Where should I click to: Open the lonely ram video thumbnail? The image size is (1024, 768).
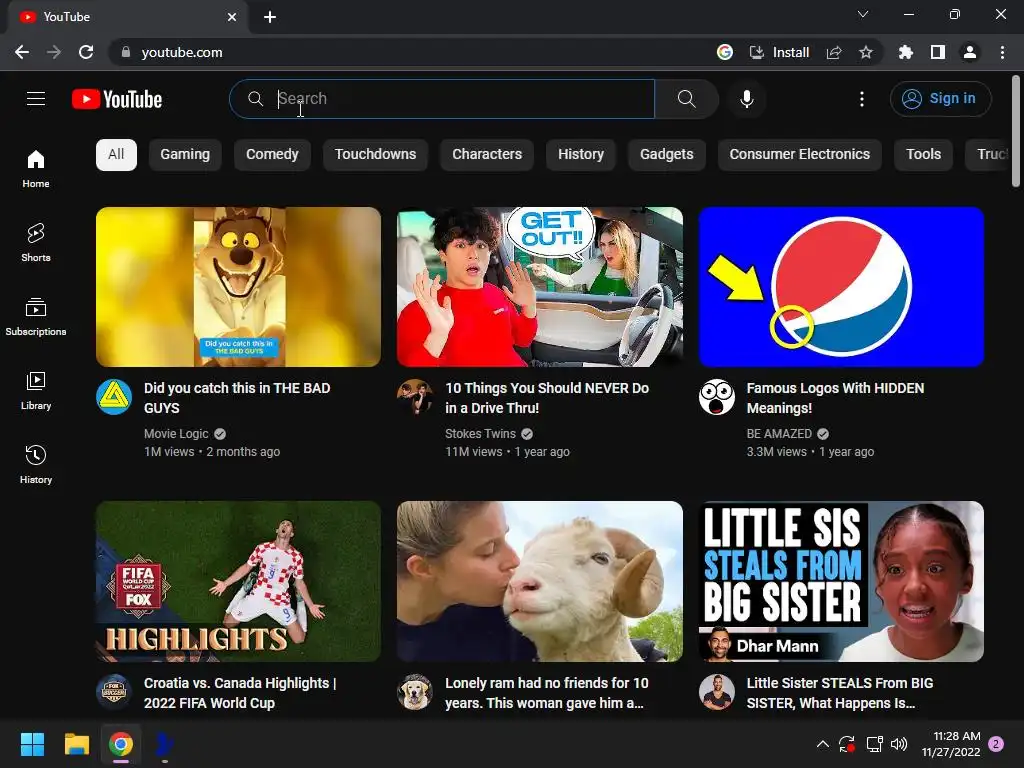pos(539,581)
